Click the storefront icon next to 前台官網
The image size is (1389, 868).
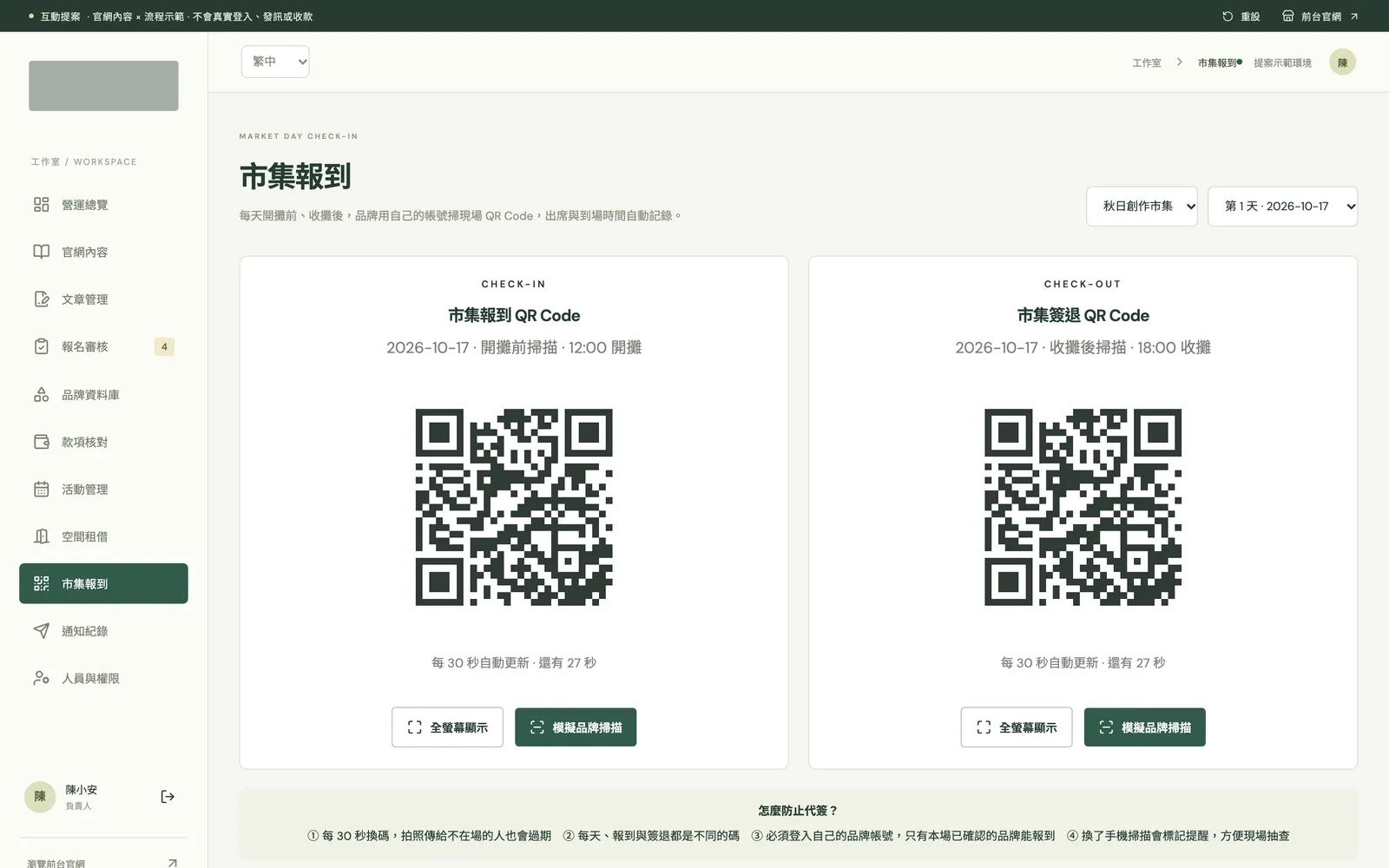1288,16
